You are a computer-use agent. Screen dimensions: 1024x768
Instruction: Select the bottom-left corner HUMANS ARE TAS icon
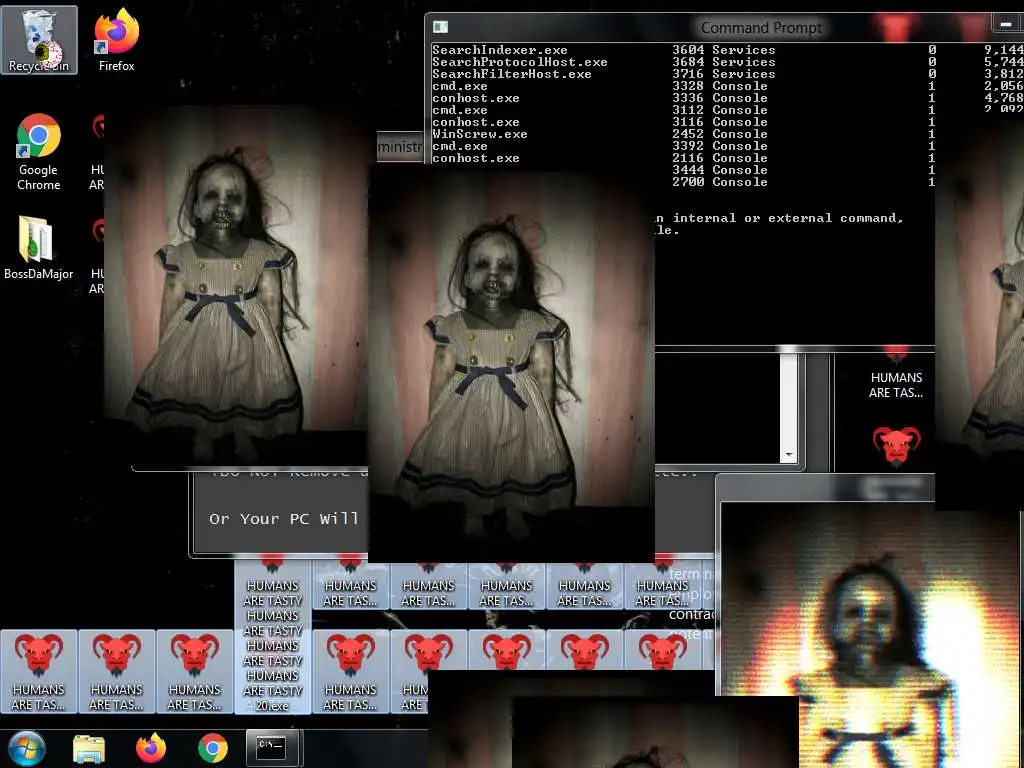(39, 671)
